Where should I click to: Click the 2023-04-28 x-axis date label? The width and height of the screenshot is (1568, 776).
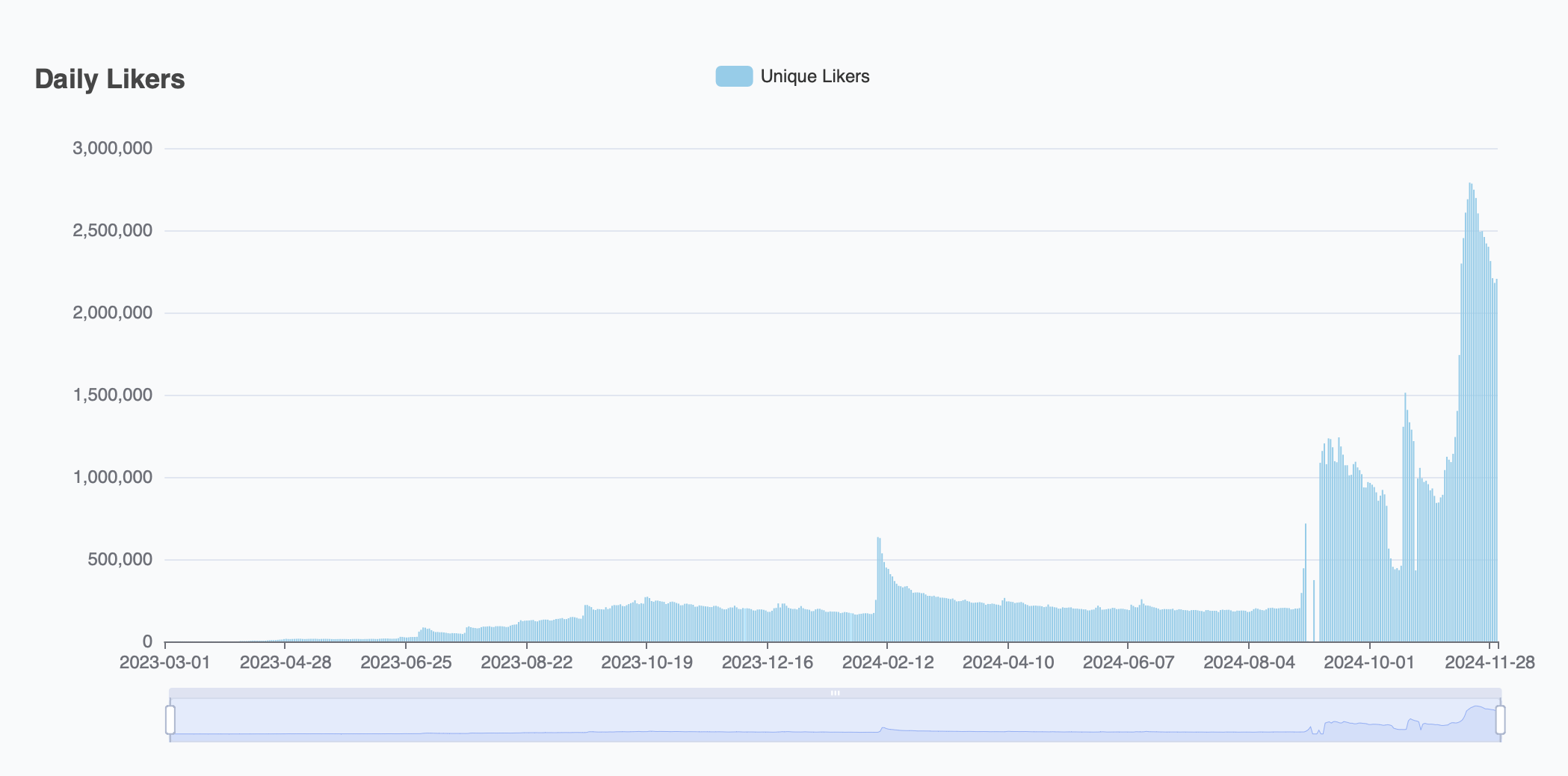(x=285, y=662)
